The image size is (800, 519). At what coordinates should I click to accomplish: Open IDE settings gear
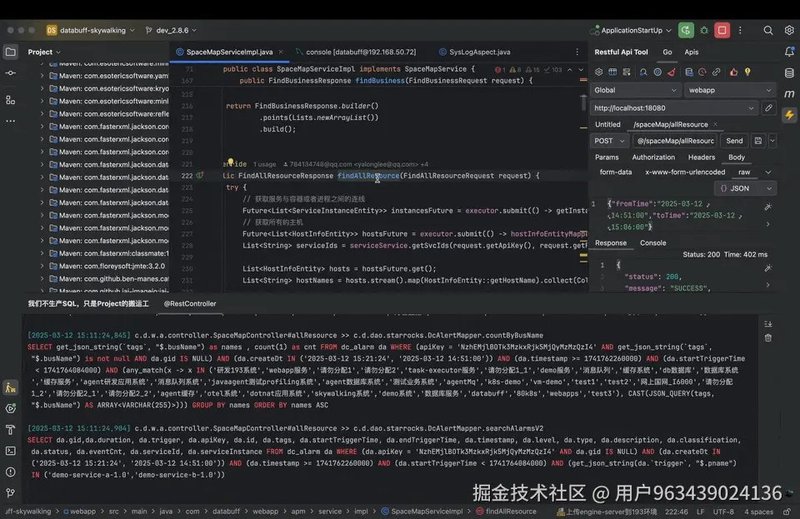tap(789, 31)
